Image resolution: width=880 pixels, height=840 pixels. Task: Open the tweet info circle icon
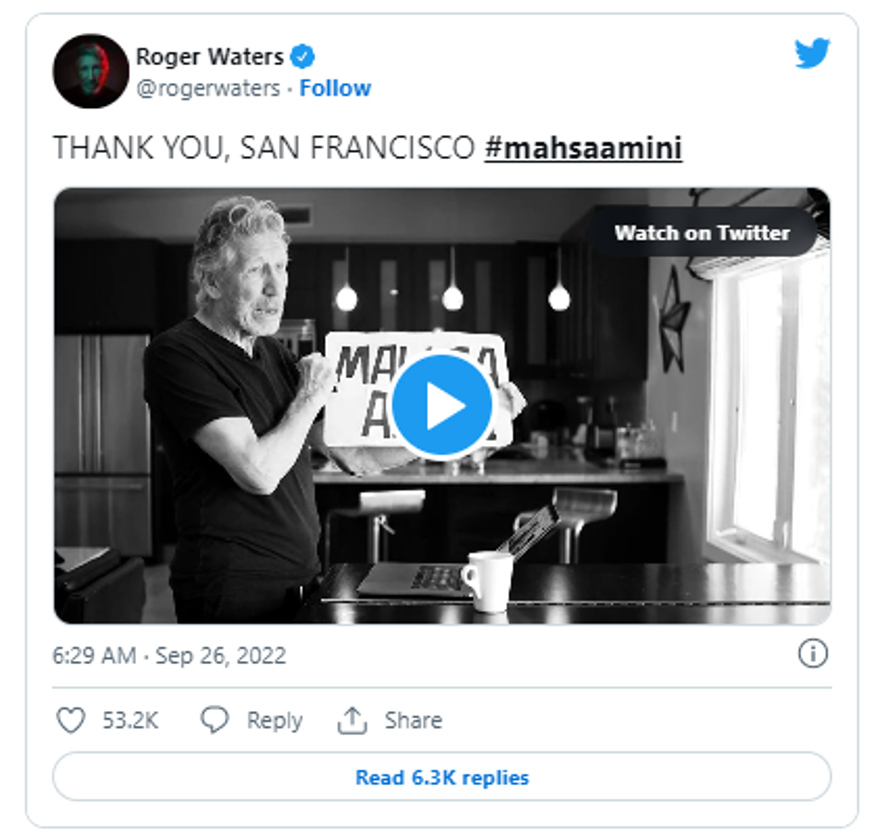[x=813, y=654]
